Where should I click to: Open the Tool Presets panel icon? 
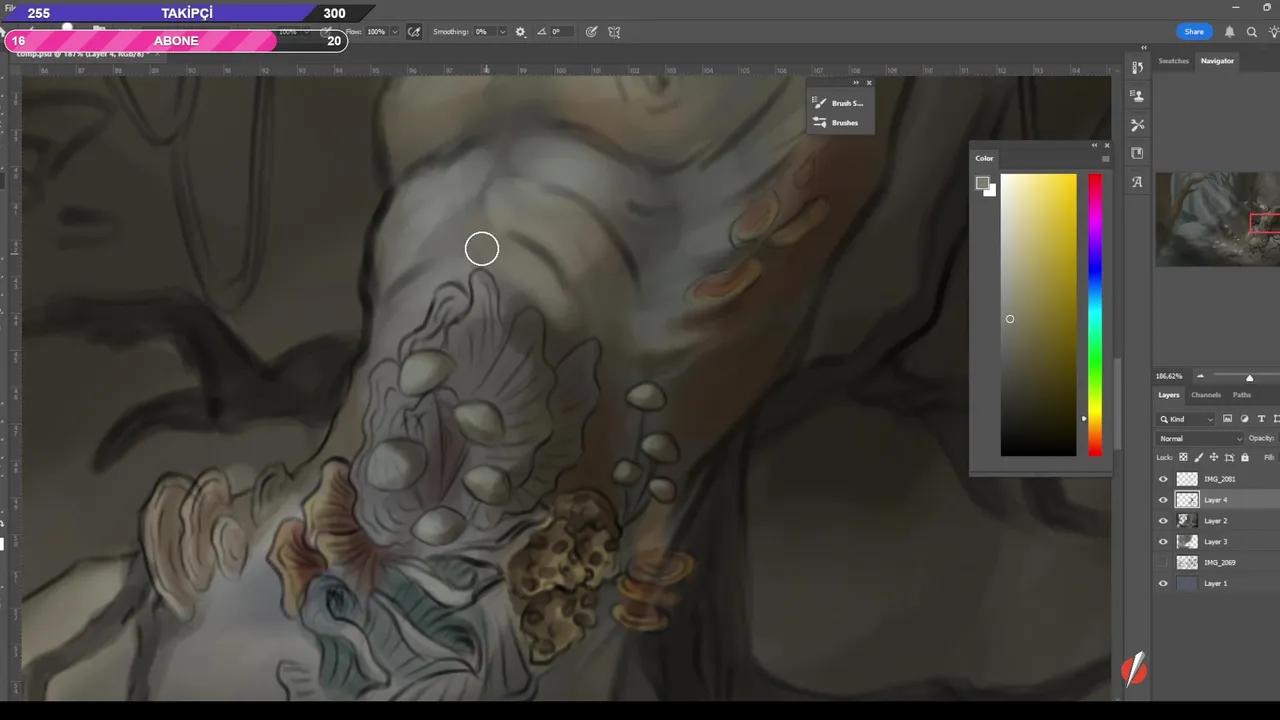(1137, 125)
